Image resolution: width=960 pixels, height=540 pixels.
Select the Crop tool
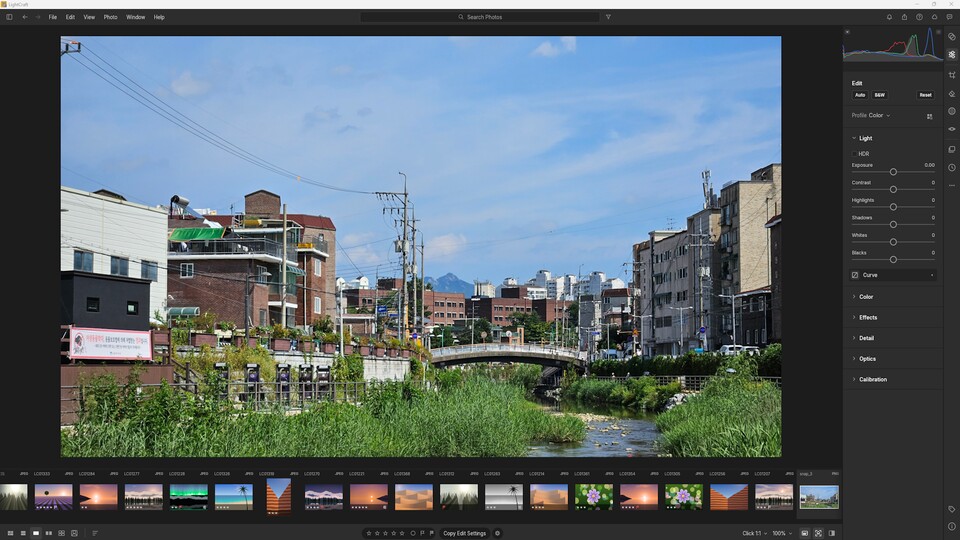[x=951, y=75]
